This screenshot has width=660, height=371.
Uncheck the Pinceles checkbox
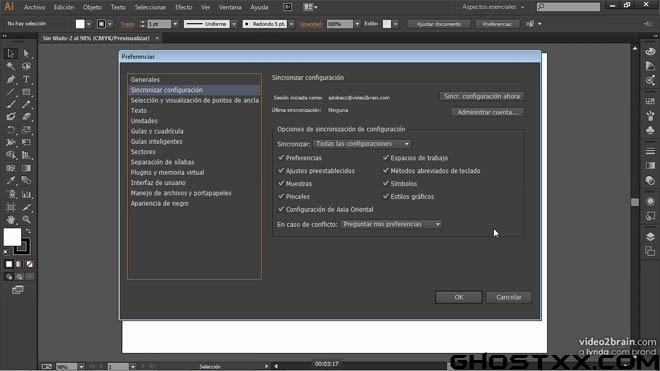coord(281,196)
